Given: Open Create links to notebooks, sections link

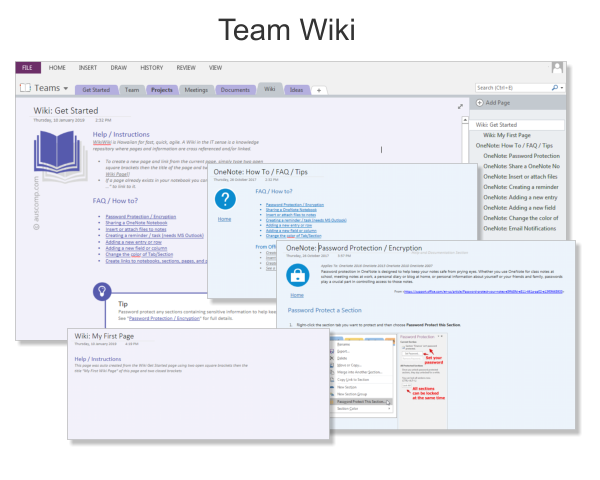Looking at the screenshot, I should [156, 261].
